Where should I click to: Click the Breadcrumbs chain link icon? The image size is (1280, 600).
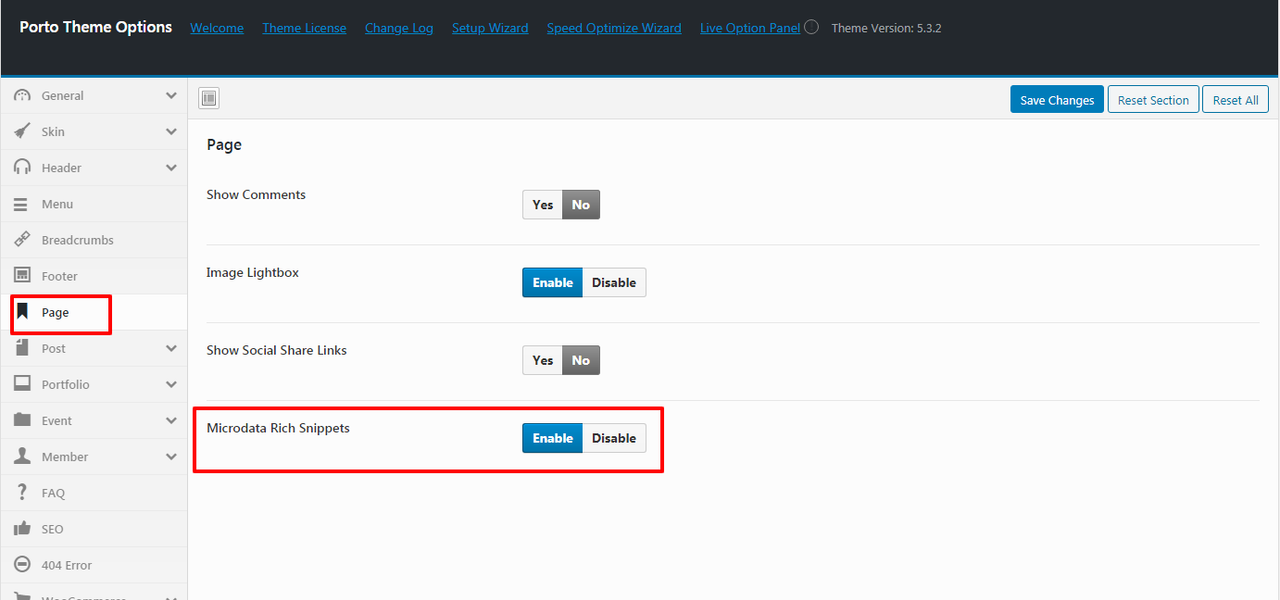[22, 240]
